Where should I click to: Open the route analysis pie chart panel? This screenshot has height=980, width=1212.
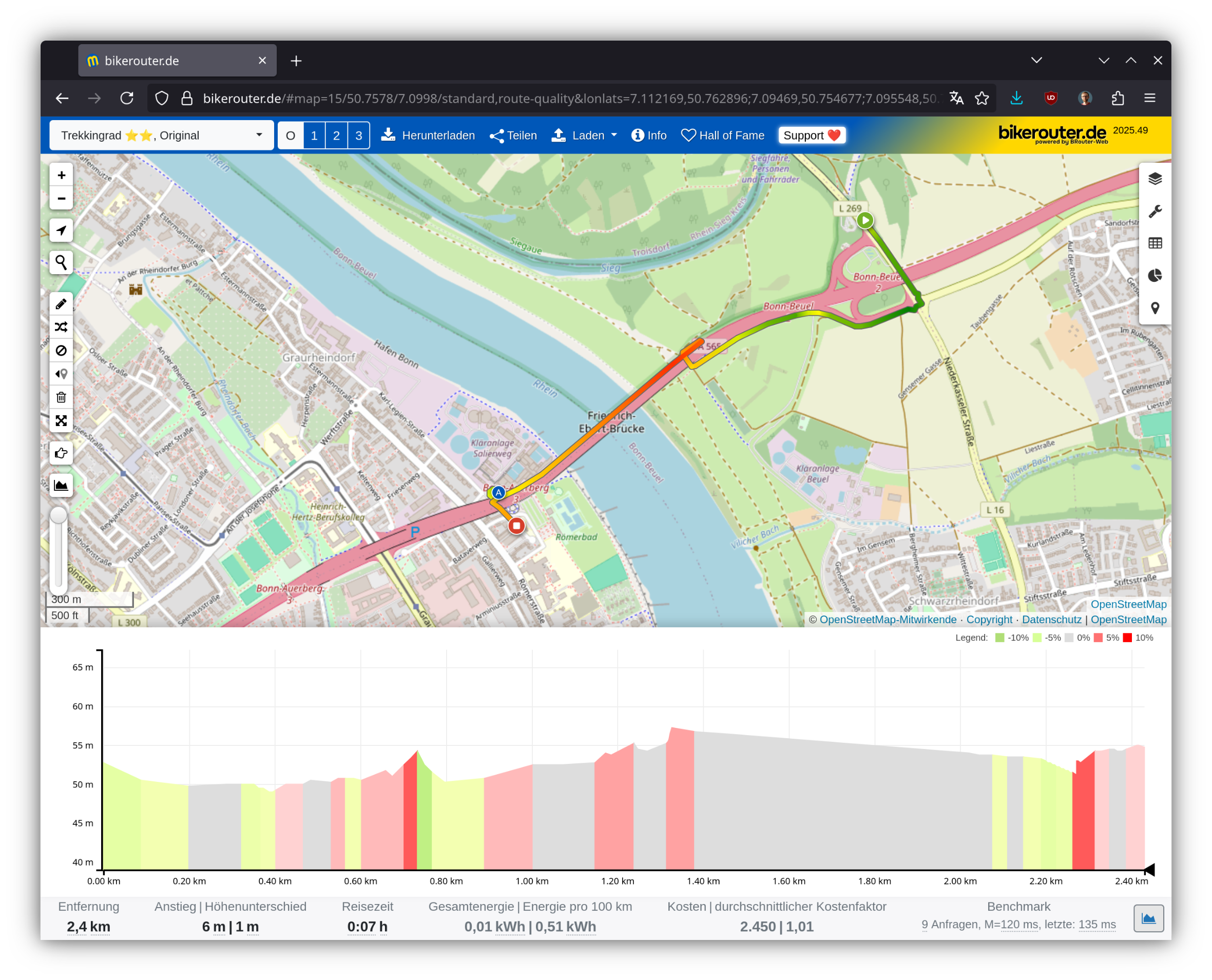click(x=1155, y=276)
